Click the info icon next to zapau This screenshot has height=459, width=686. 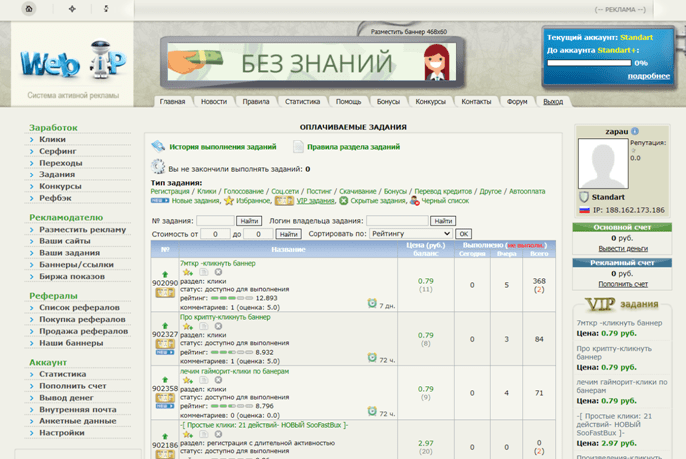pyautogui.click(x=635, y=131)
